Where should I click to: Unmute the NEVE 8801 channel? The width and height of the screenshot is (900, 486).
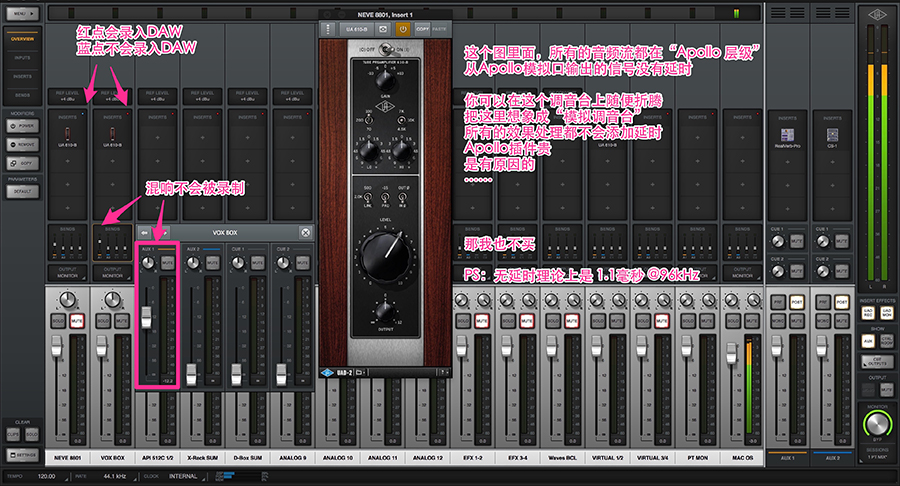(x=76, y=321)
